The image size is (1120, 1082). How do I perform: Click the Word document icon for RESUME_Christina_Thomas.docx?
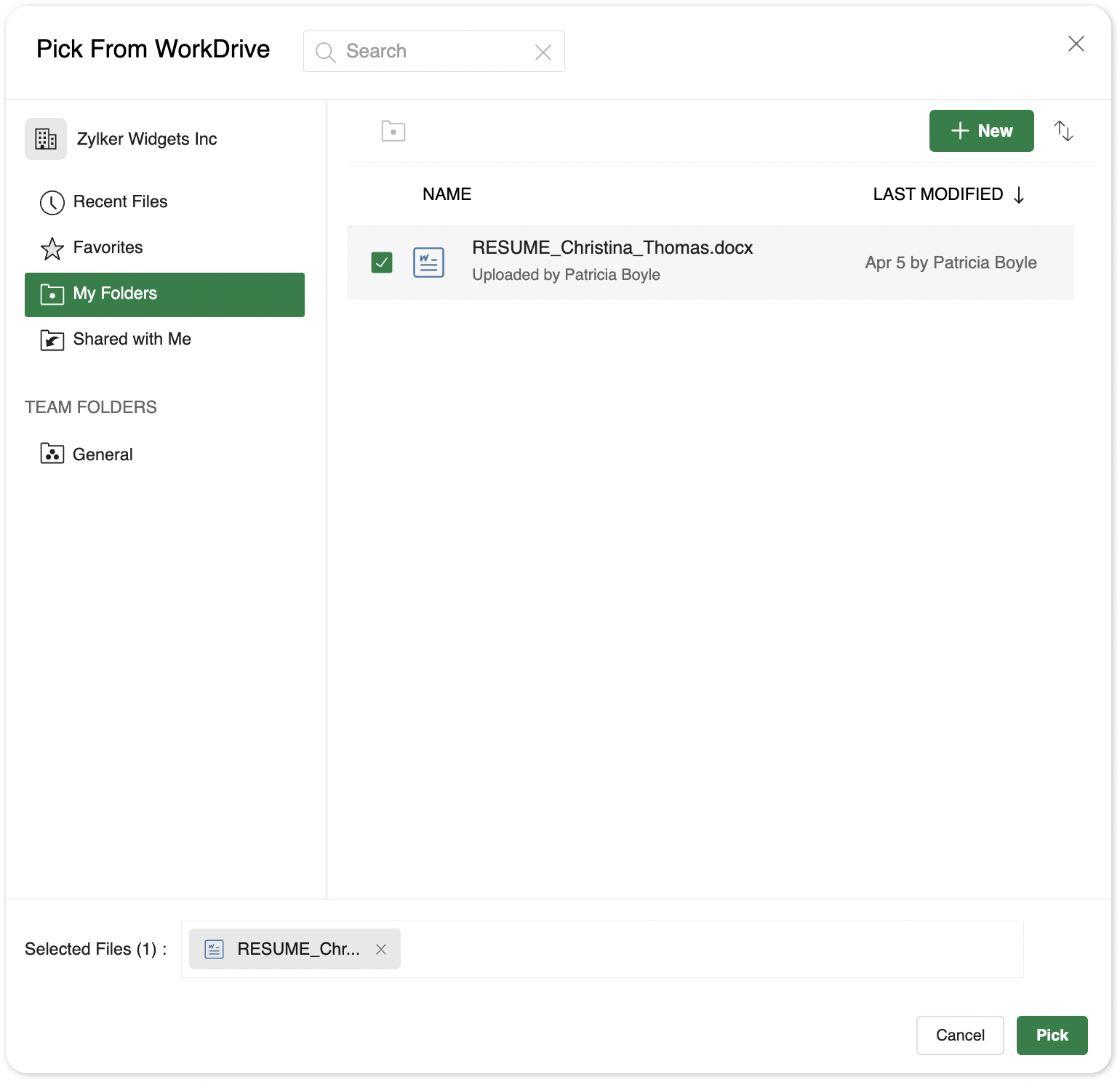click(429, 263)
